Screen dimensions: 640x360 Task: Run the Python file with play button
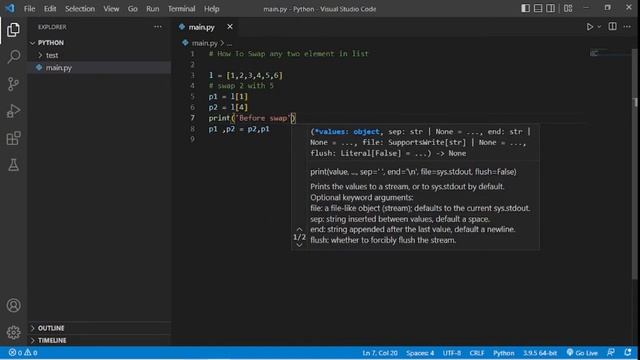coord(589,27)
